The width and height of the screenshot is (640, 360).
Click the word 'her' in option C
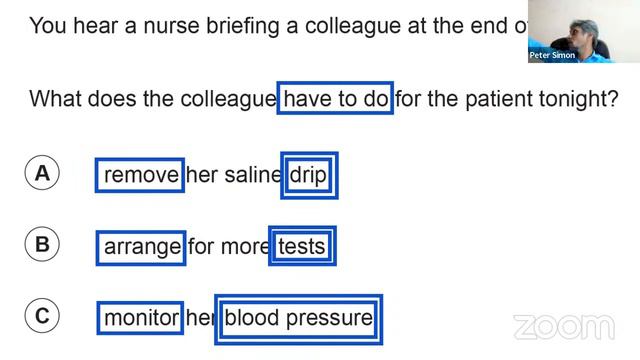click(x=200, y=318)
